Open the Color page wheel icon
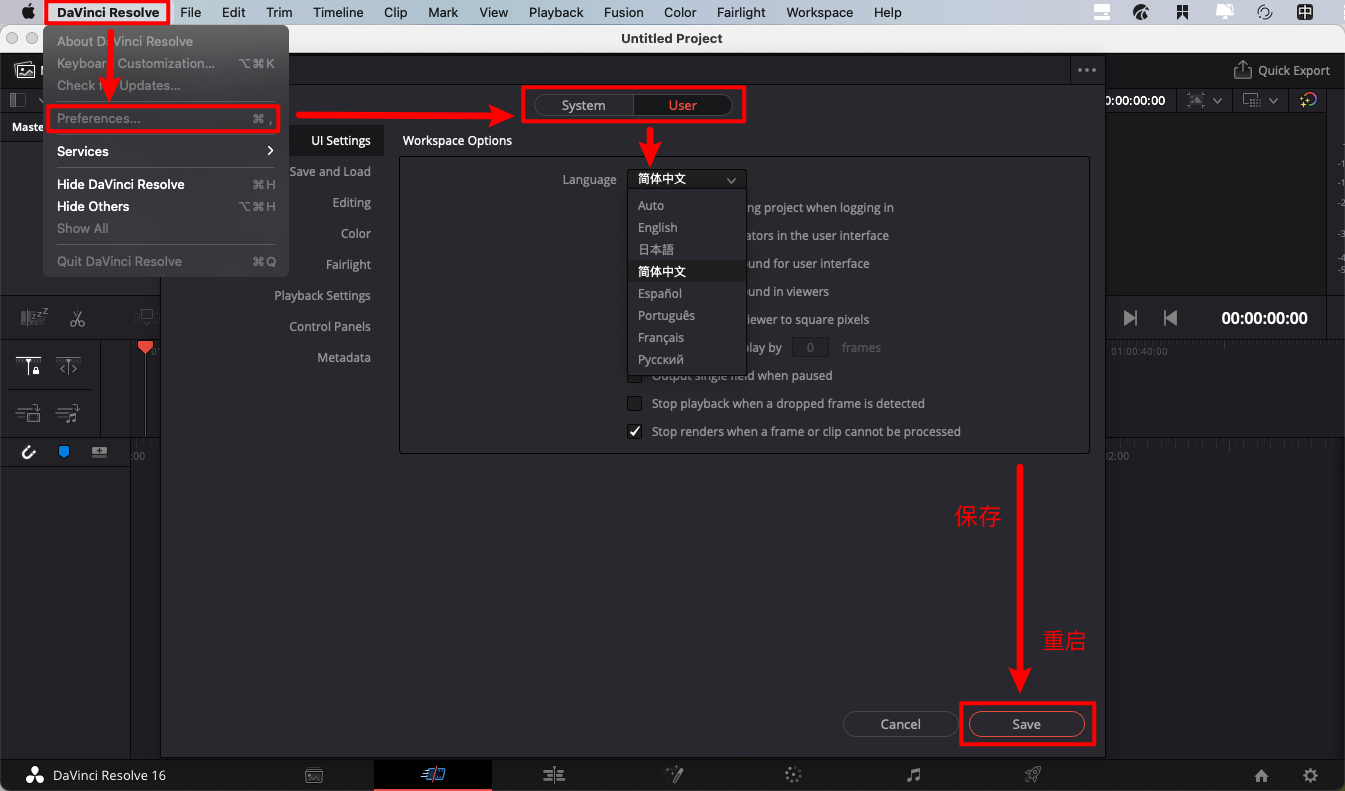 pyautogui.click(x=793, y=775)
